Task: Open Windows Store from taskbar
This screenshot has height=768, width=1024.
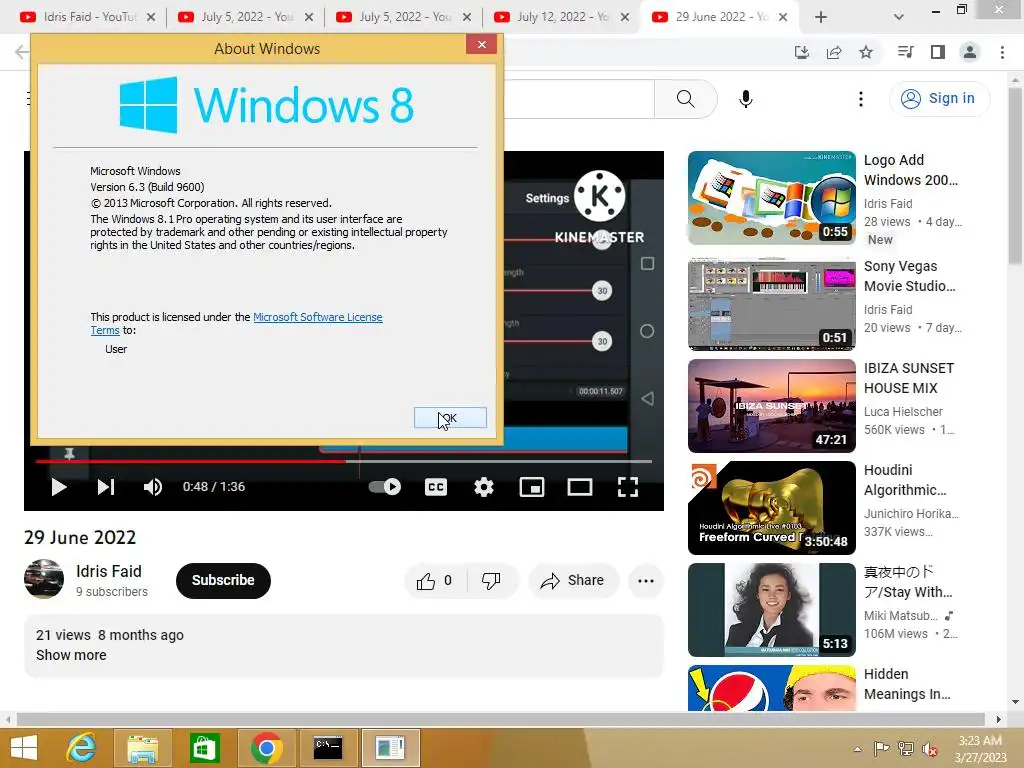Action: pos(204,748)
